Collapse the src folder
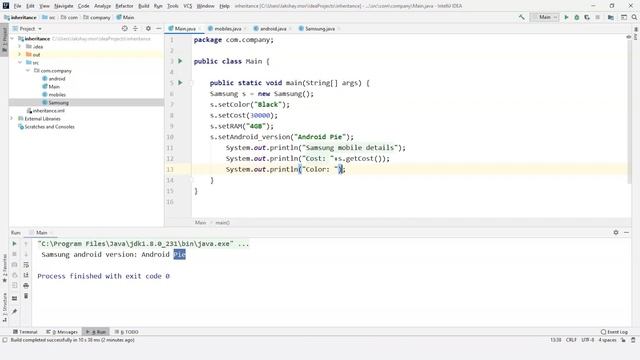The width and height of the screenshot is (640, 360). [20, 62]
